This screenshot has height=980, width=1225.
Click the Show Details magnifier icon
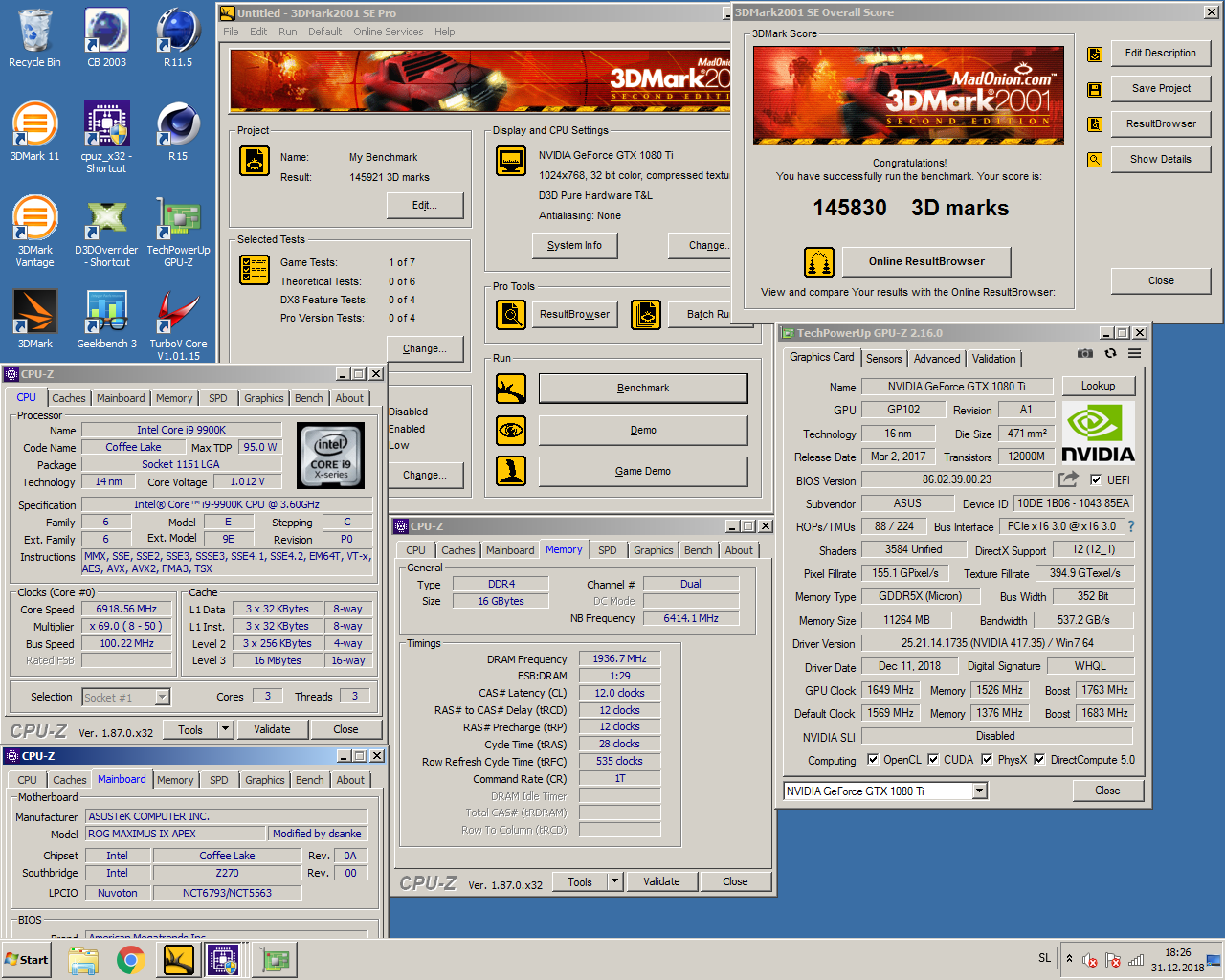(1095, 160)
